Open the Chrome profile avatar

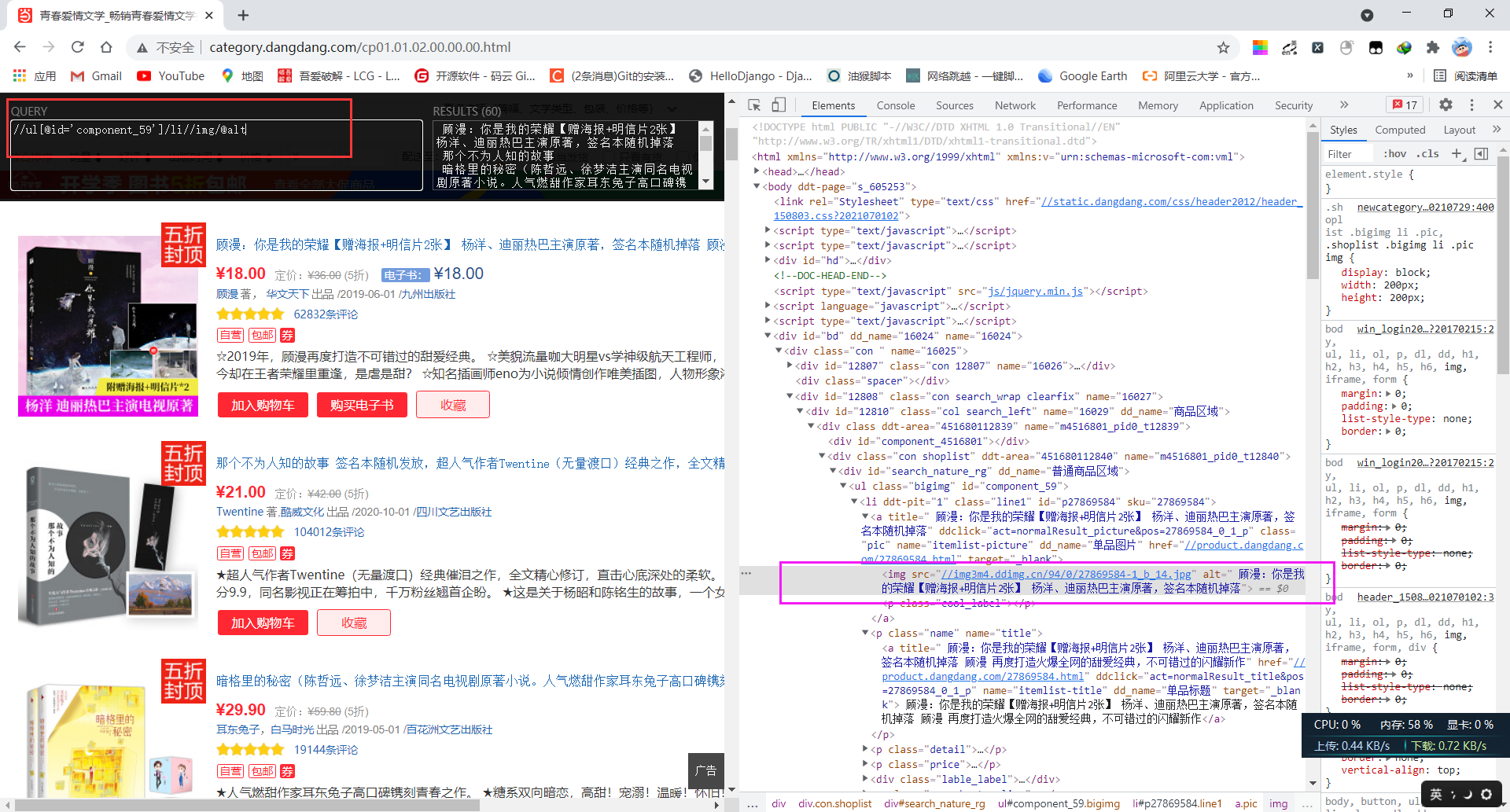click(1462, 48)
